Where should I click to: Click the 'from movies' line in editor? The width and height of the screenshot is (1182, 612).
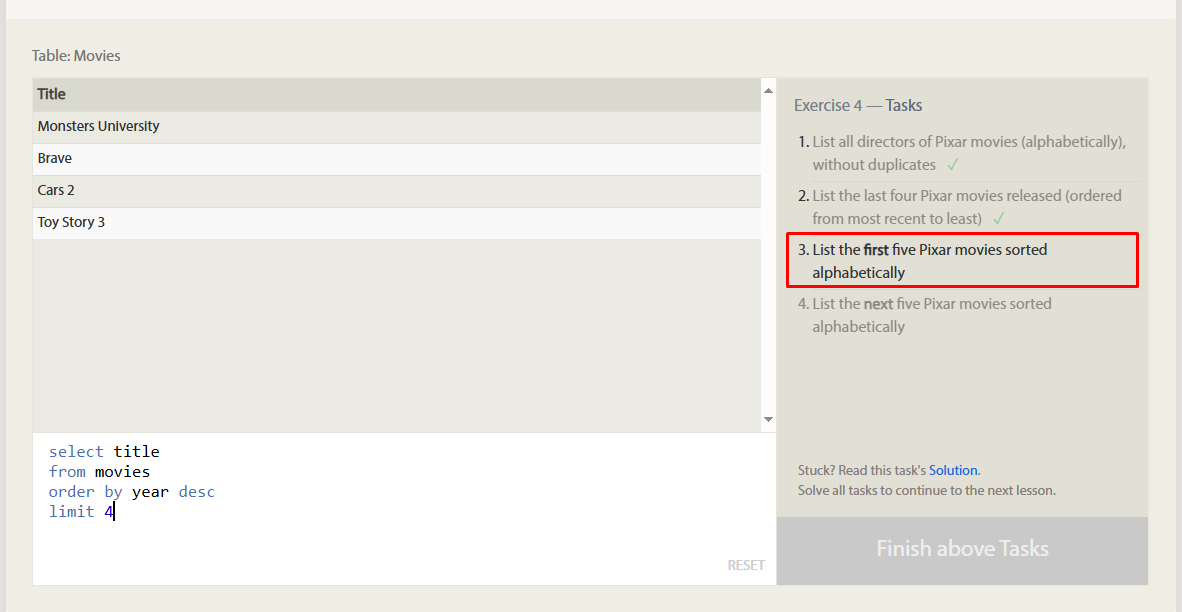(100, 472)
